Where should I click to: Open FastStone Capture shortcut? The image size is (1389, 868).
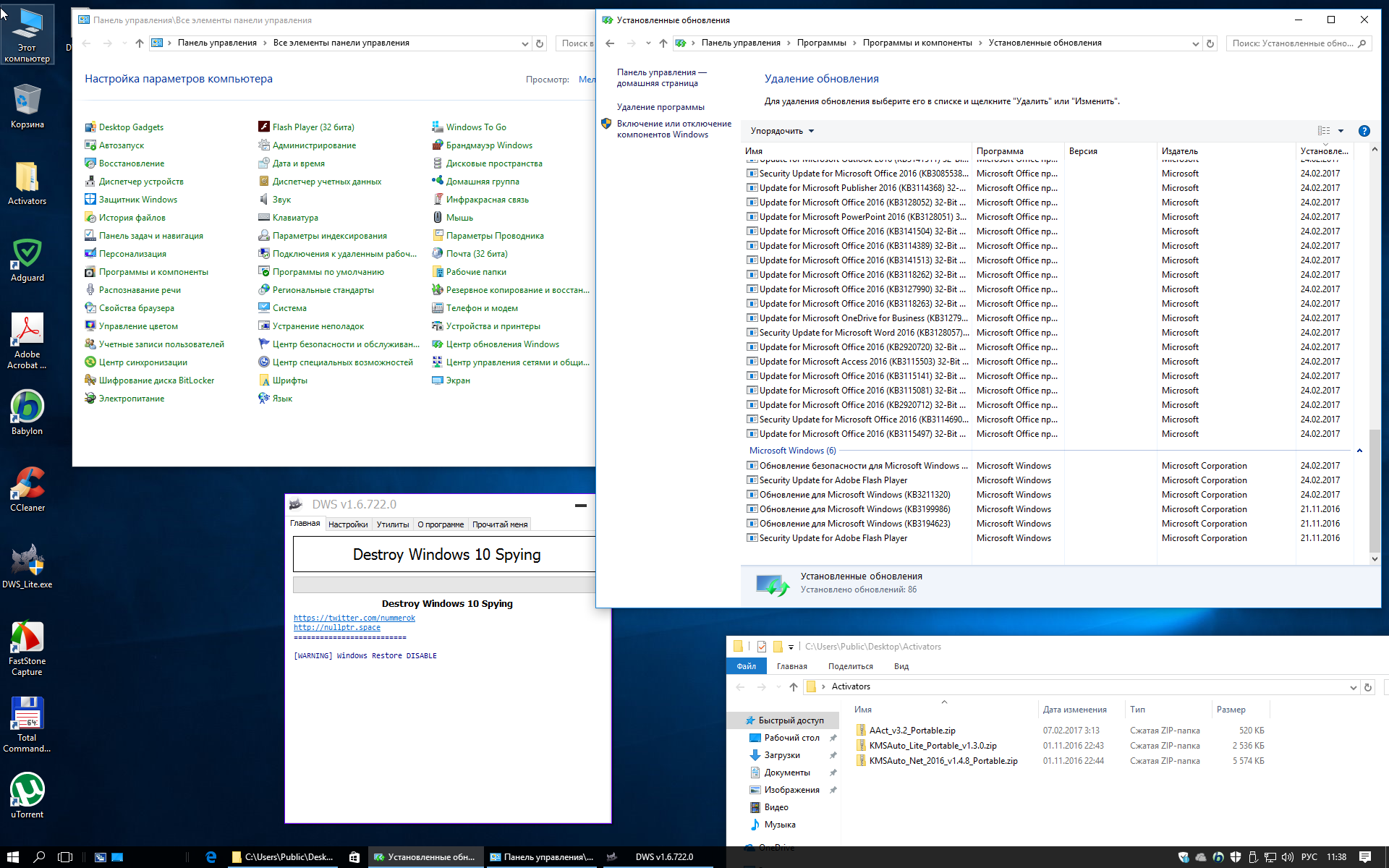point(27,648)
